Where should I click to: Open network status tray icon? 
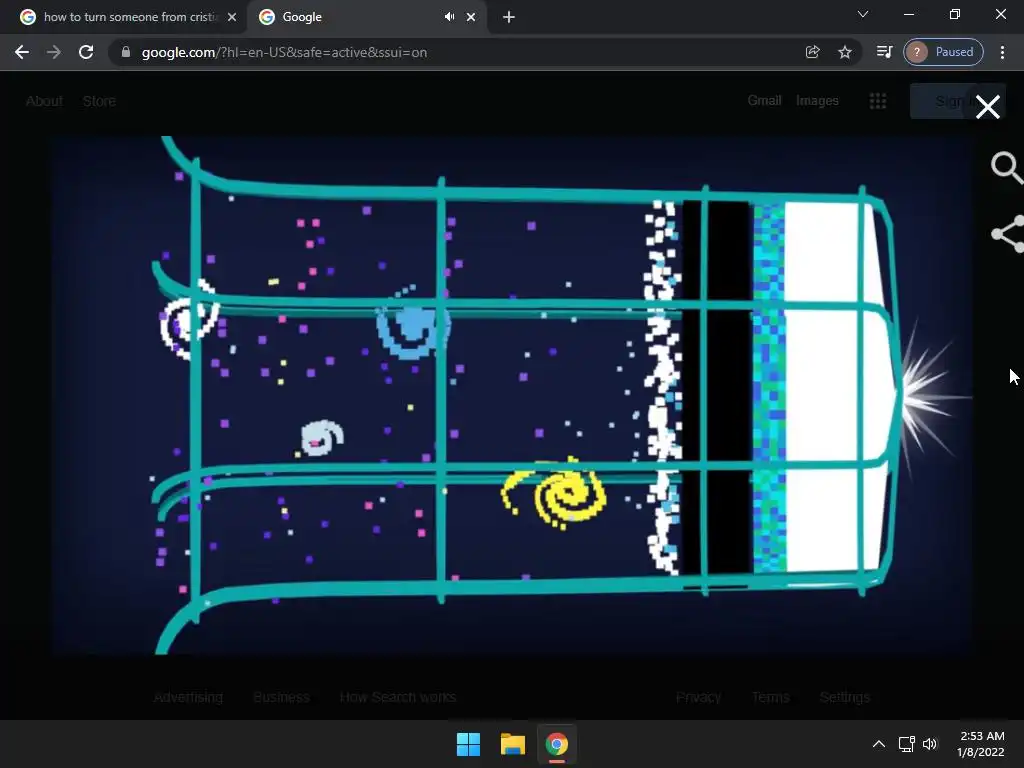pyautogui.click(x=906, y=744)
